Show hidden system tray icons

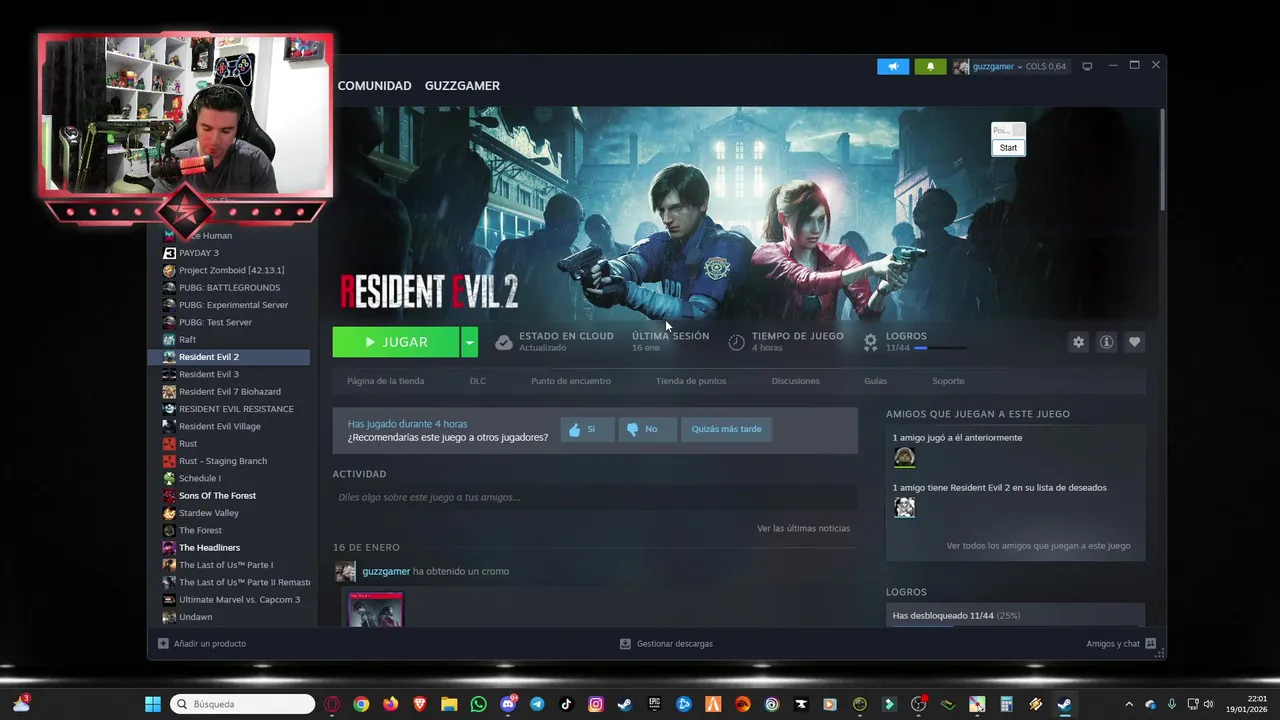coord(1129,704)
